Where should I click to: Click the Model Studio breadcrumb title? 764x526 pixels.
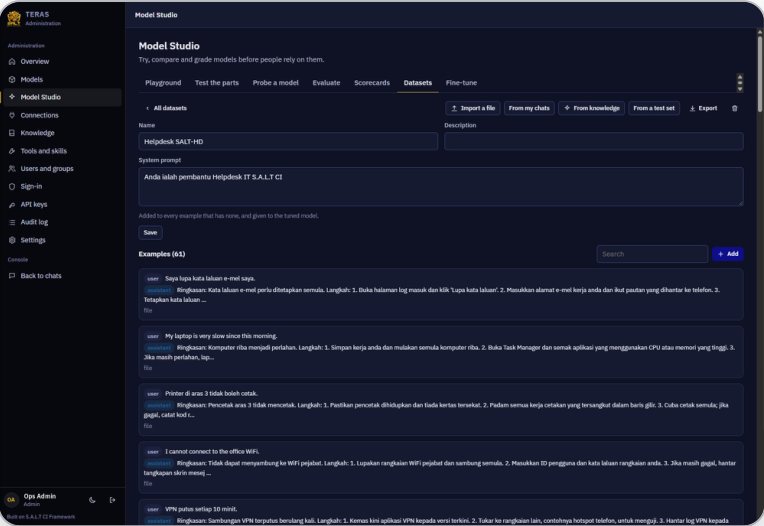coord(156,15)
